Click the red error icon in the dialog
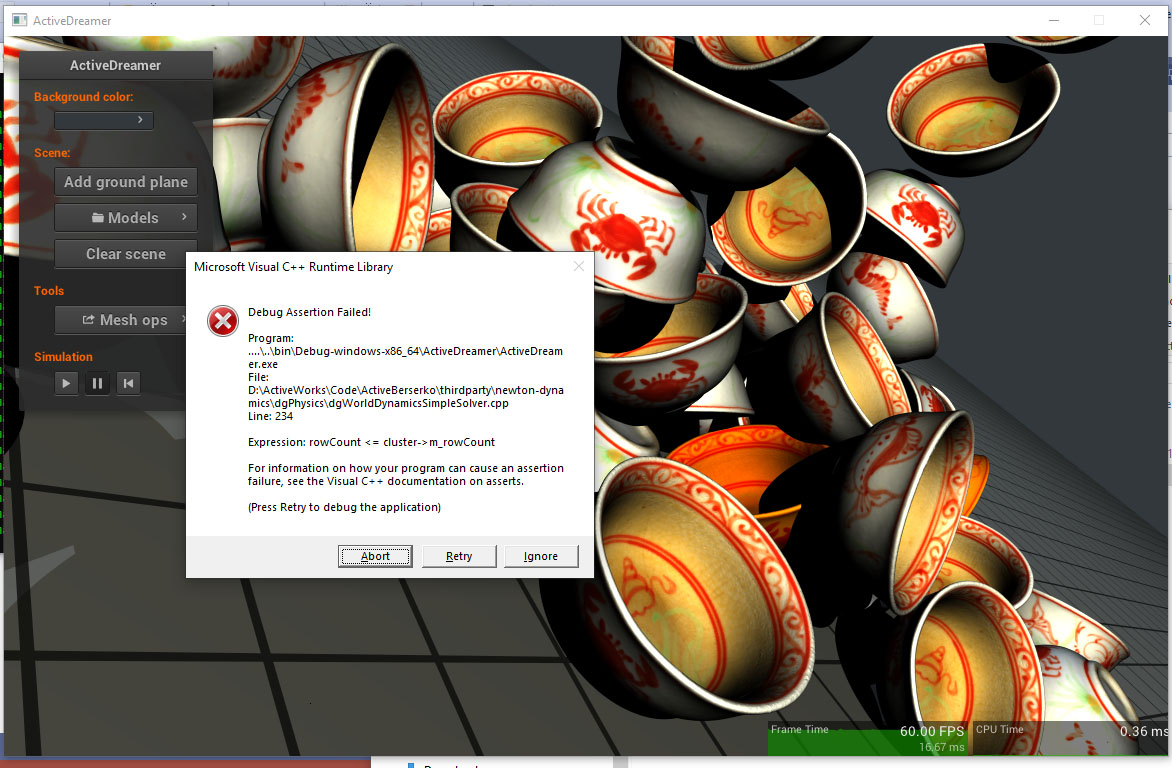This screenshot has height=768, width=1172. tap(222, 321)
